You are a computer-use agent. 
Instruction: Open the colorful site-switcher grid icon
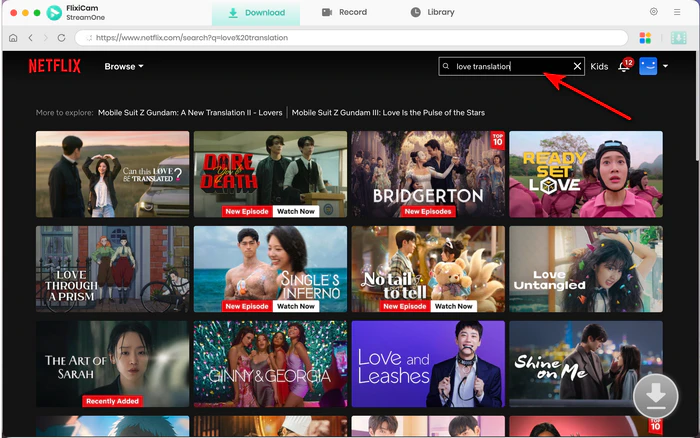(x=645, y=38)
